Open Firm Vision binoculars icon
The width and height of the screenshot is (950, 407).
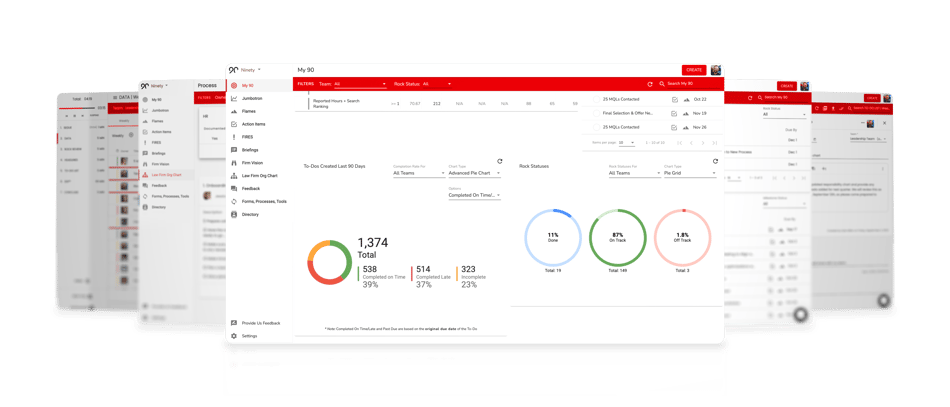(234, 163)
